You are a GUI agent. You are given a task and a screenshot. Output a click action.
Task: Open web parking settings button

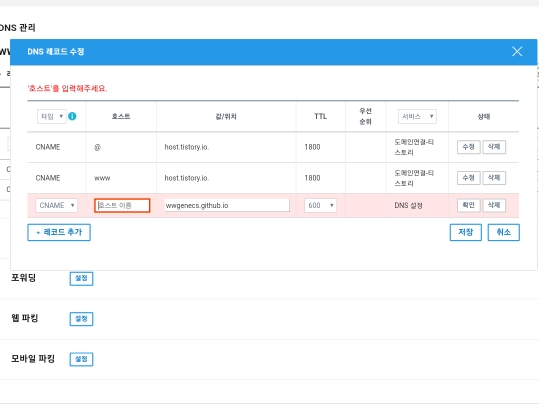[81, 319]
